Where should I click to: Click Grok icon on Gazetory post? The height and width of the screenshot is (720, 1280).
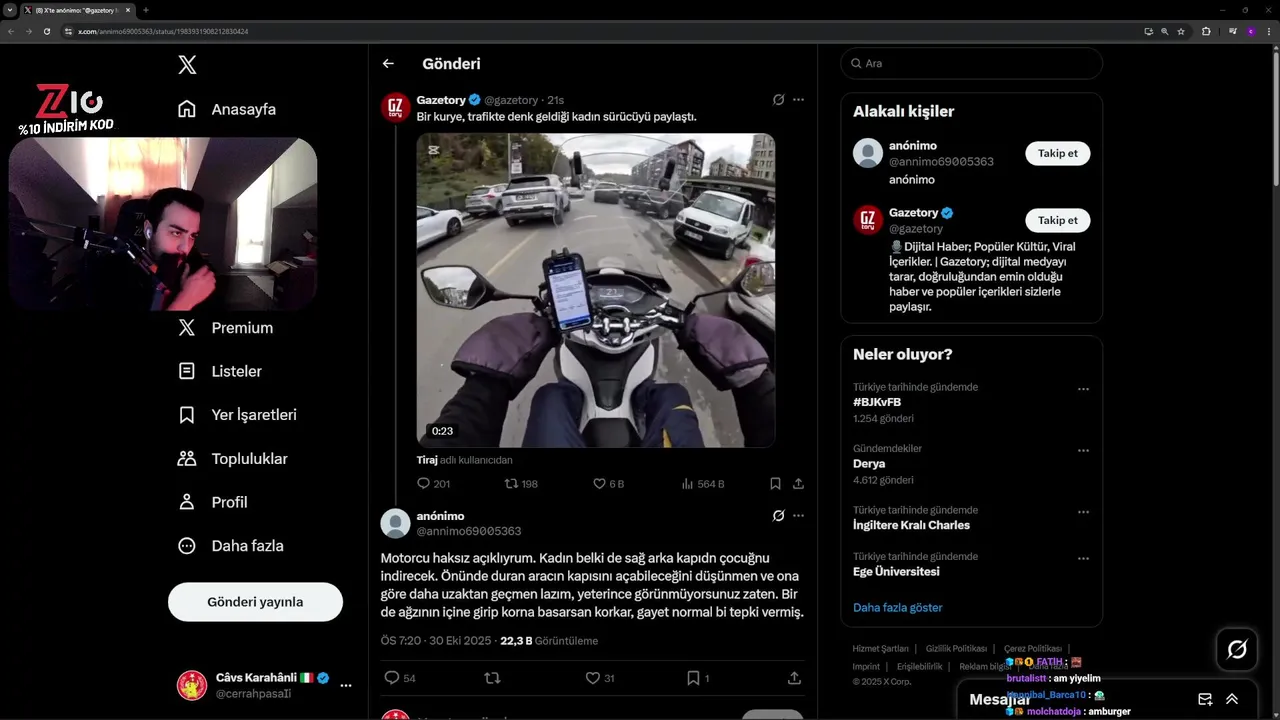tap(778, 100)
